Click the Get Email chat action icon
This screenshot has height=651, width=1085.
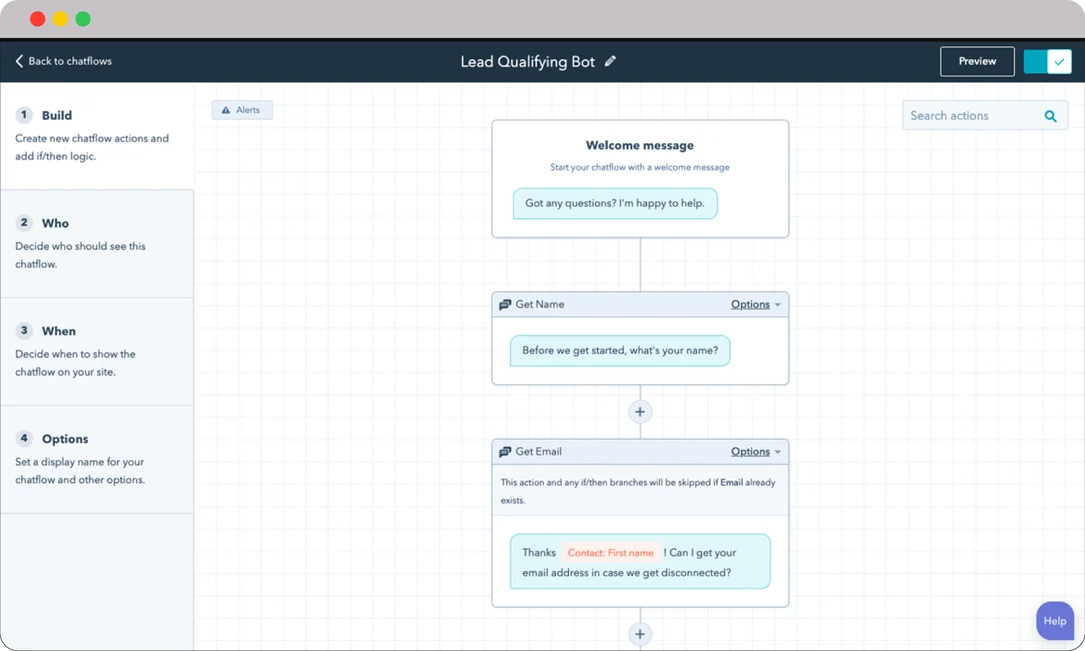(x=505, y=452)
